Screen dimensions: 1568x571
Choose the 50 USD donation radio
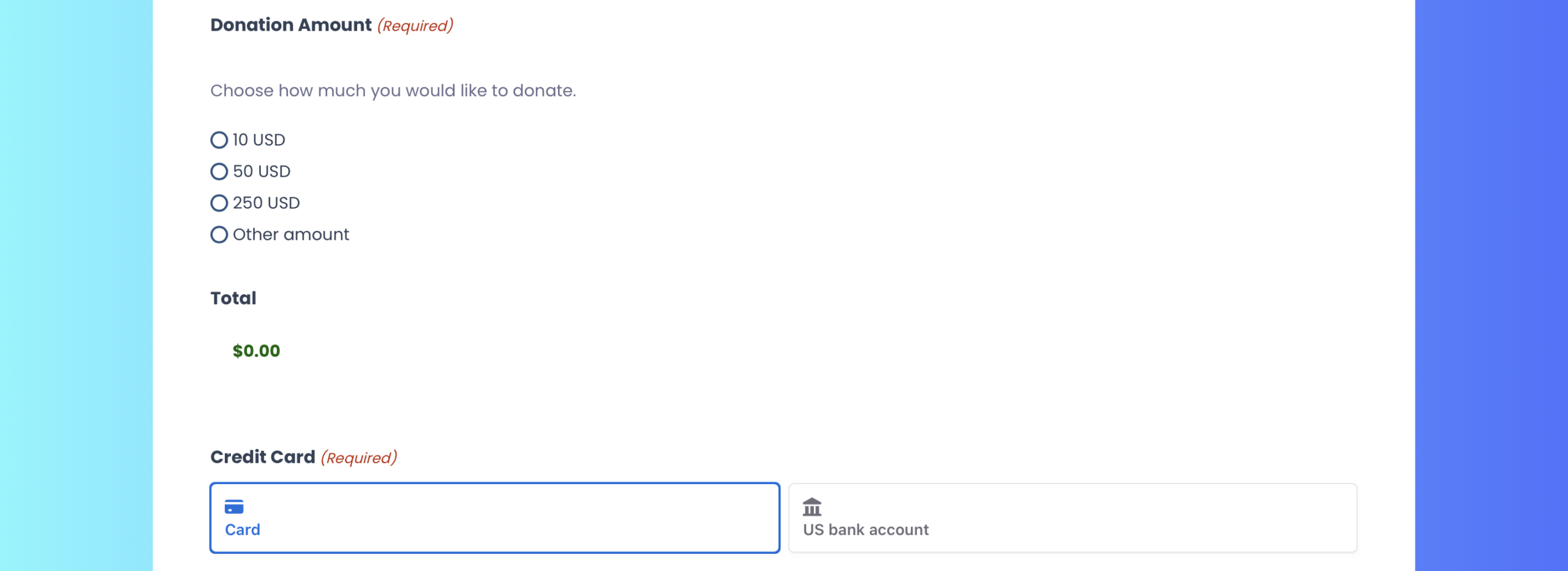pyautogui.click(x=219, y=171)
